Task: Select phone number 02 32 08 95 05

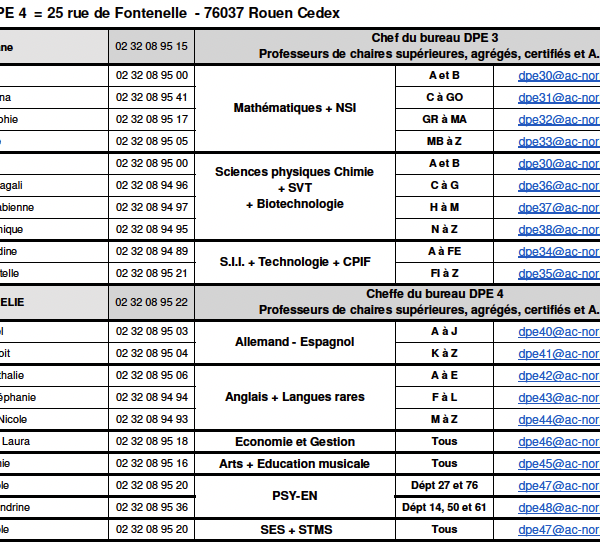Action: click(x=152, y=141)
